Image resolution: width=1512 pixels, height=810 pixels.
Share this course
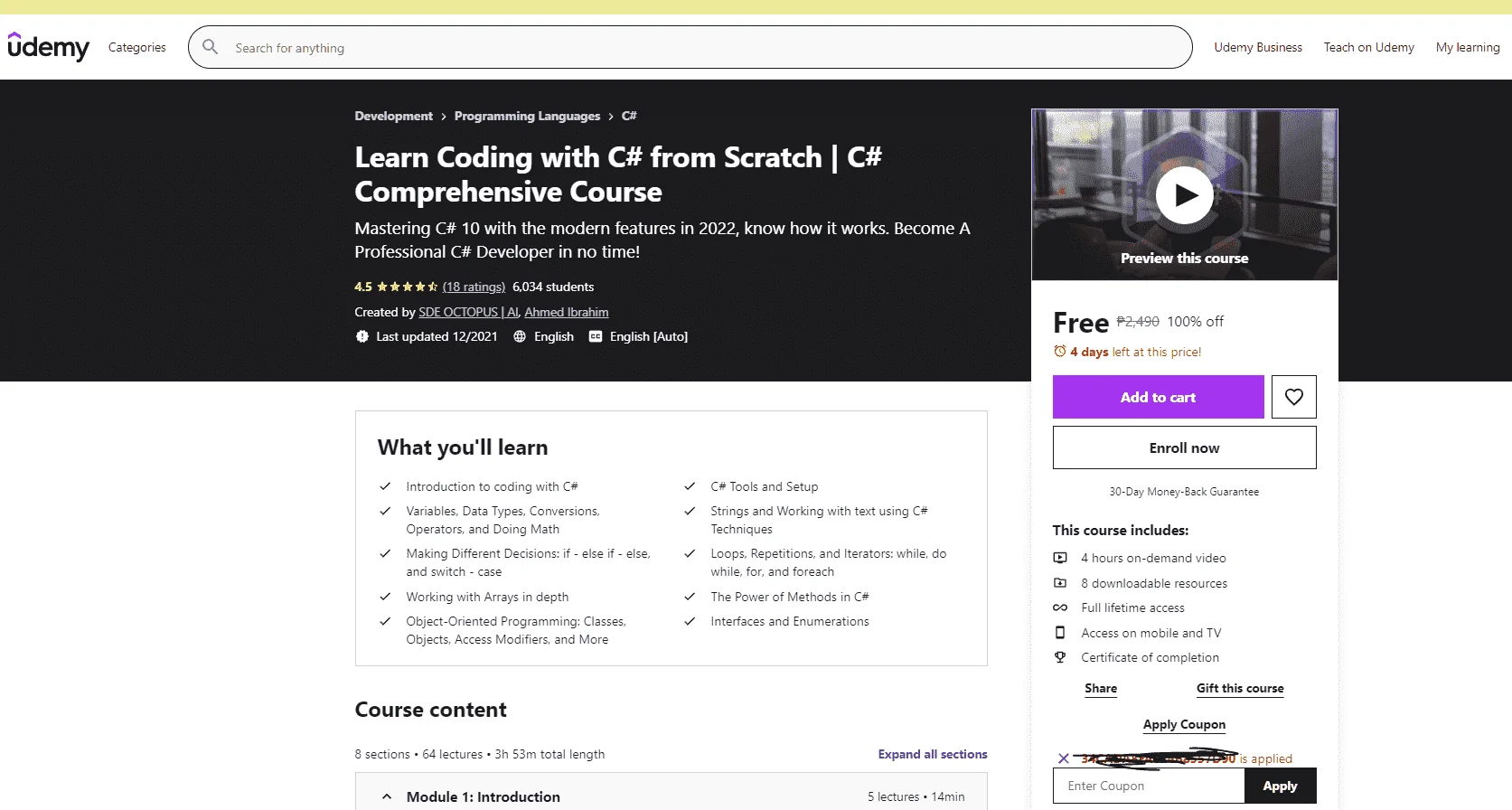(x=1101, y=688)
